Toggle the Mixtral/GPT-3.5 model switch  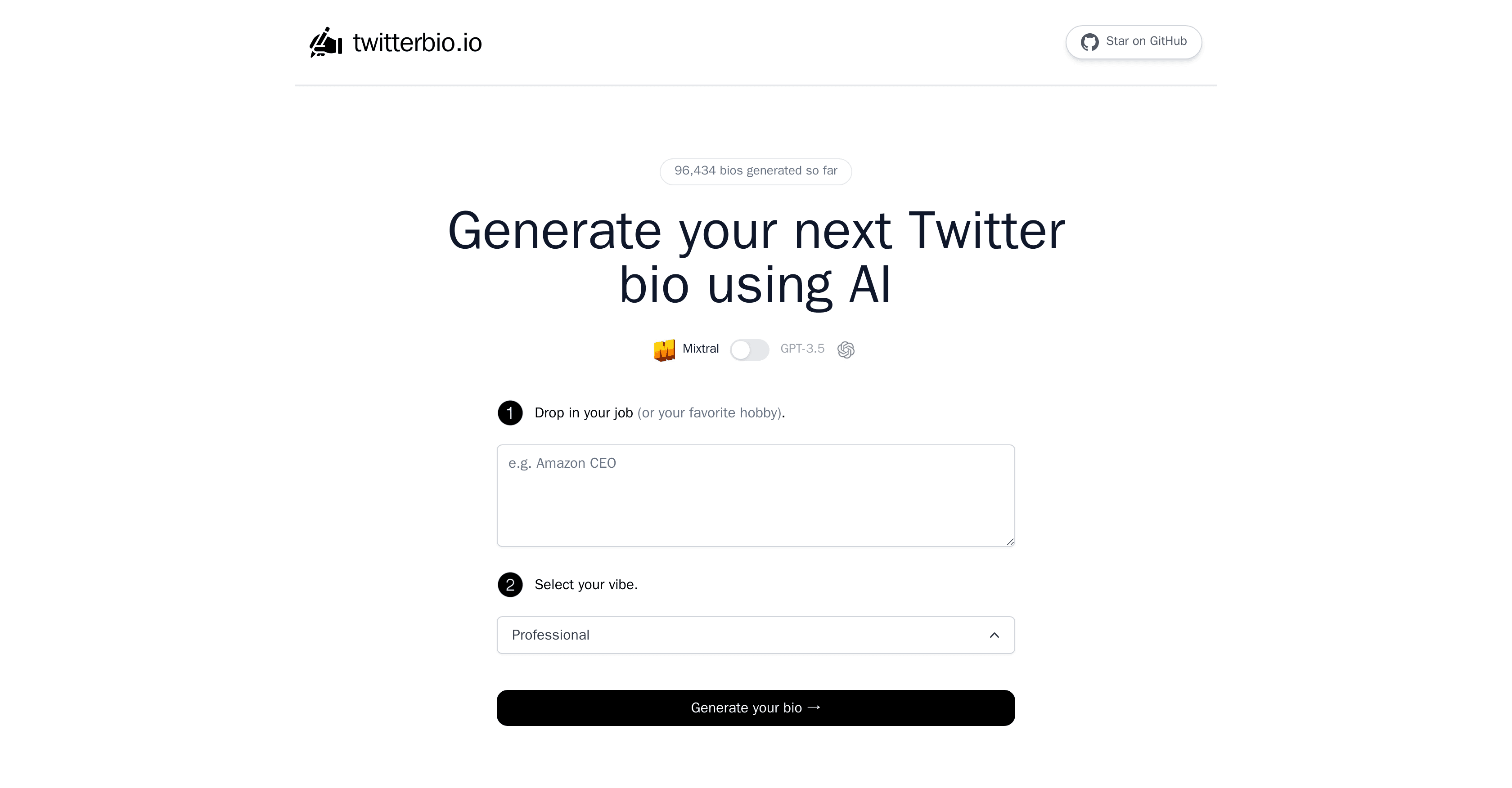750,349
